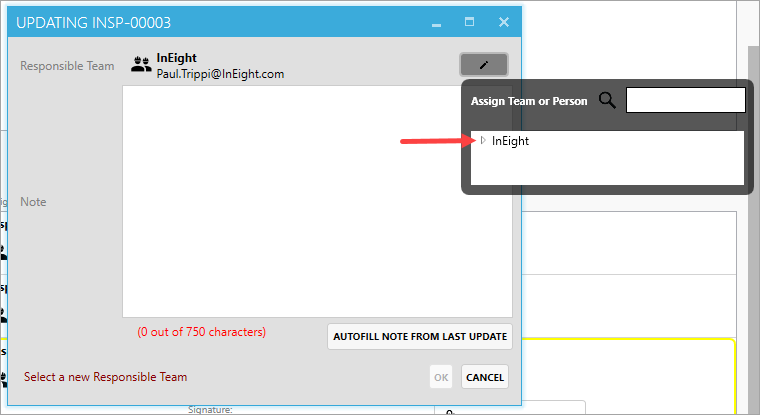
Task: Click the background window vertical scrollbar
Action: pos(753,228)
